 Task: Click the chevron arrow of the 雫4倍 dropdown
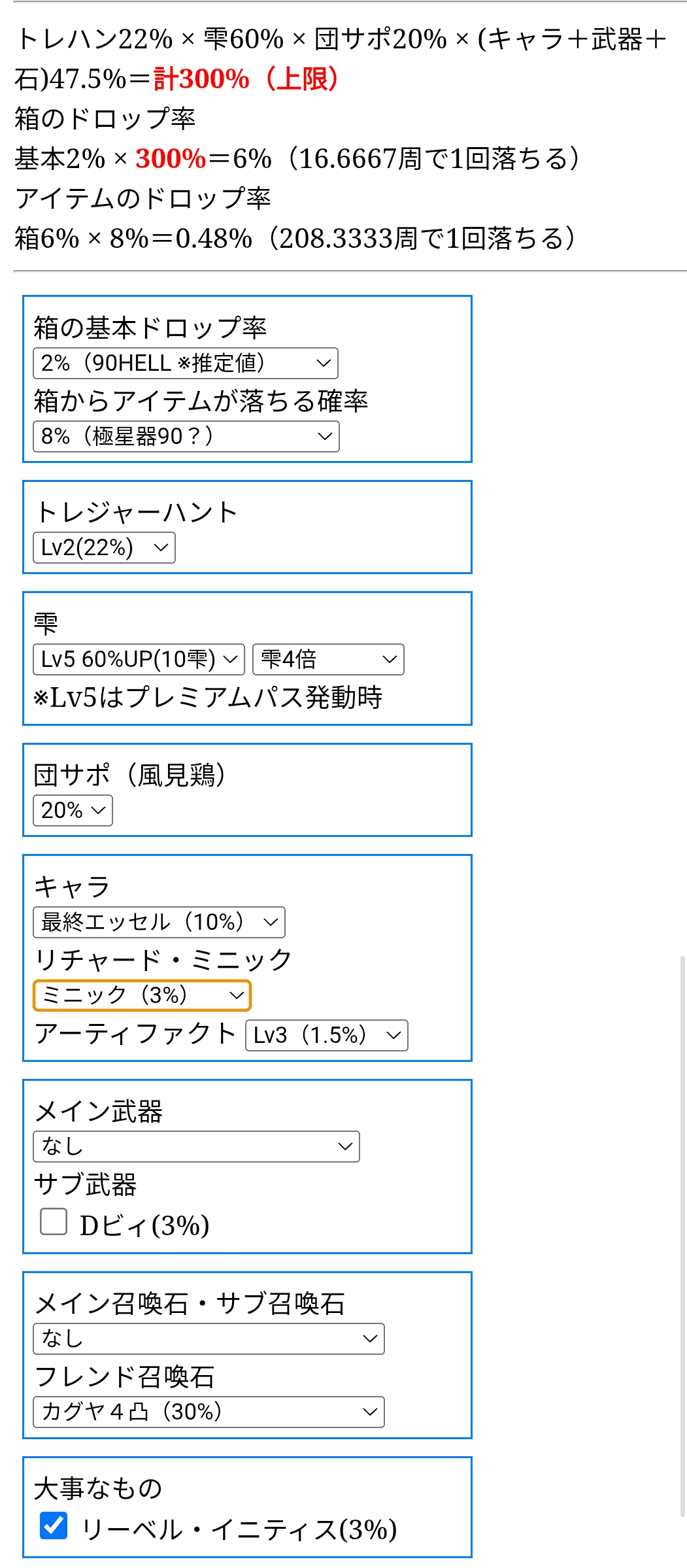coord(390,659)
